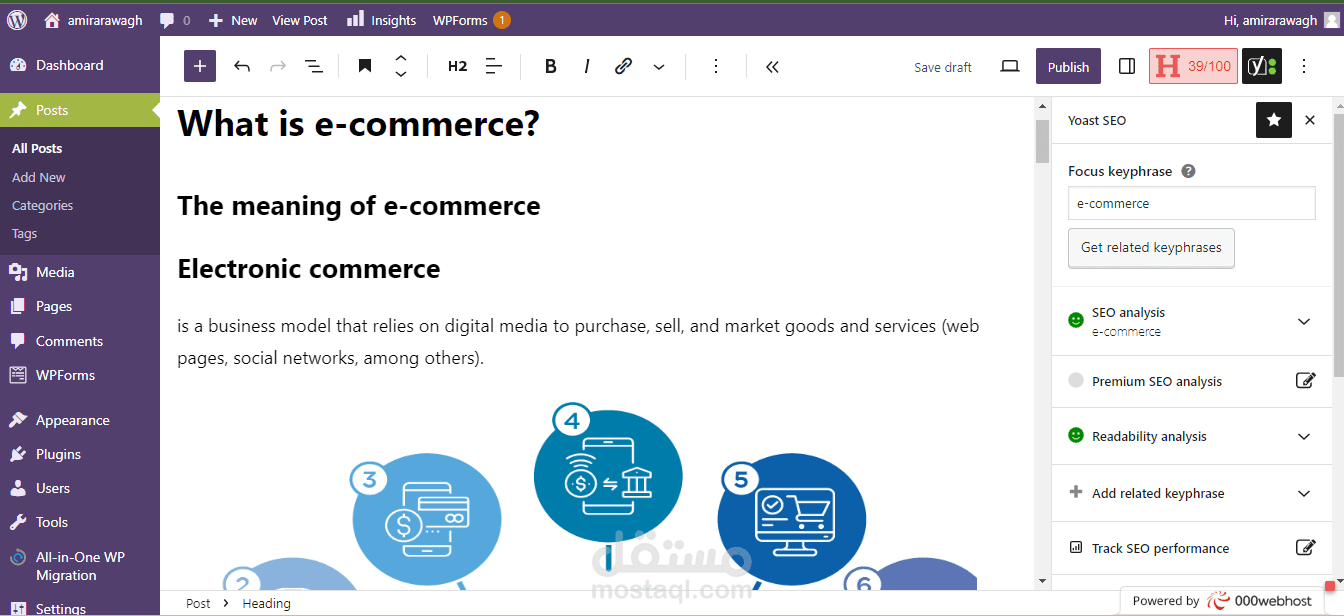Viewport: 1344px width, 616px height.
Task: Redo the last undone edit
Action: [278, 66]
